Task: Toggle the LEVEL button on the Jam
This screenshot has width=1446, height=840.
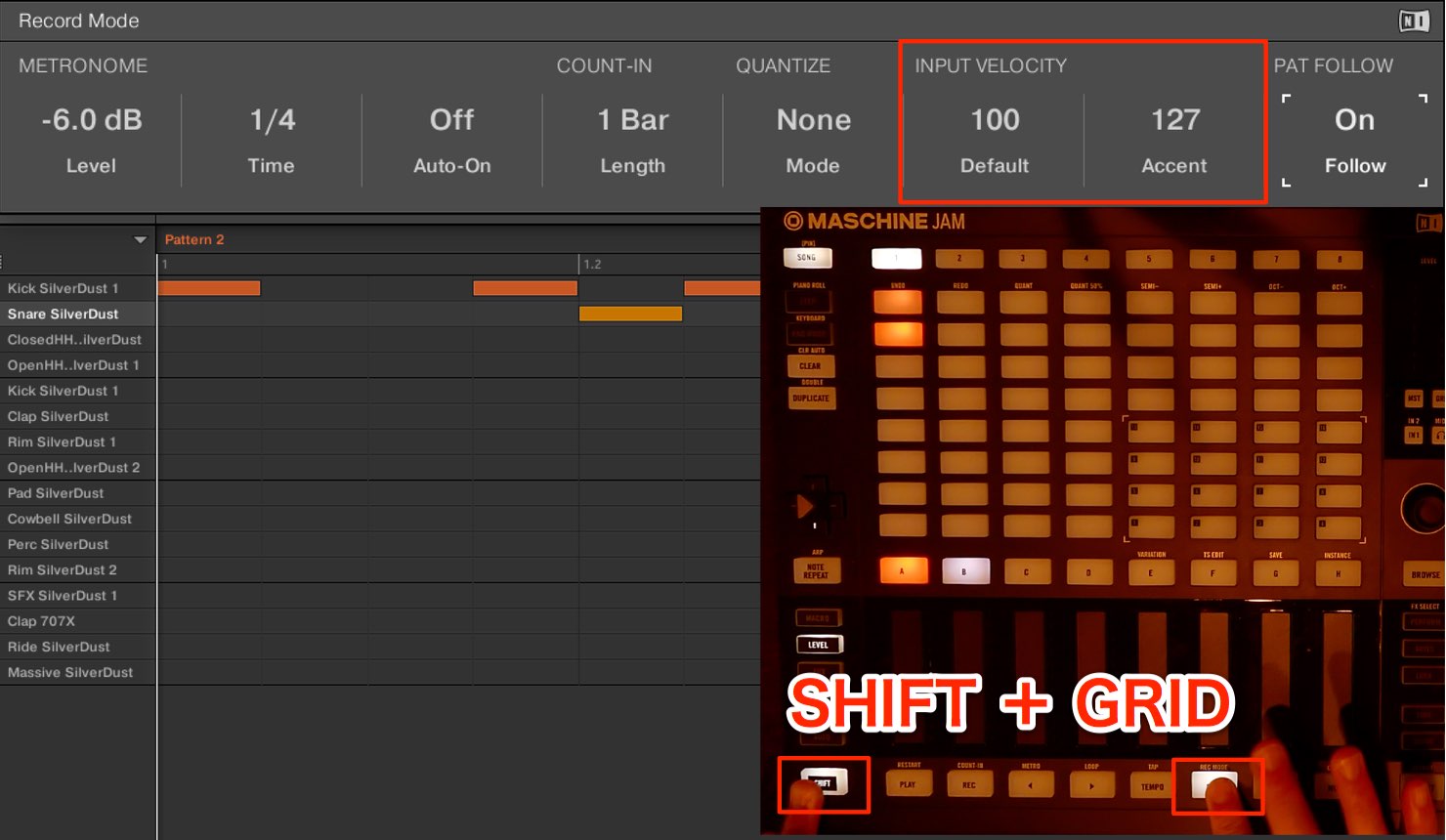Action: point(819,645)
